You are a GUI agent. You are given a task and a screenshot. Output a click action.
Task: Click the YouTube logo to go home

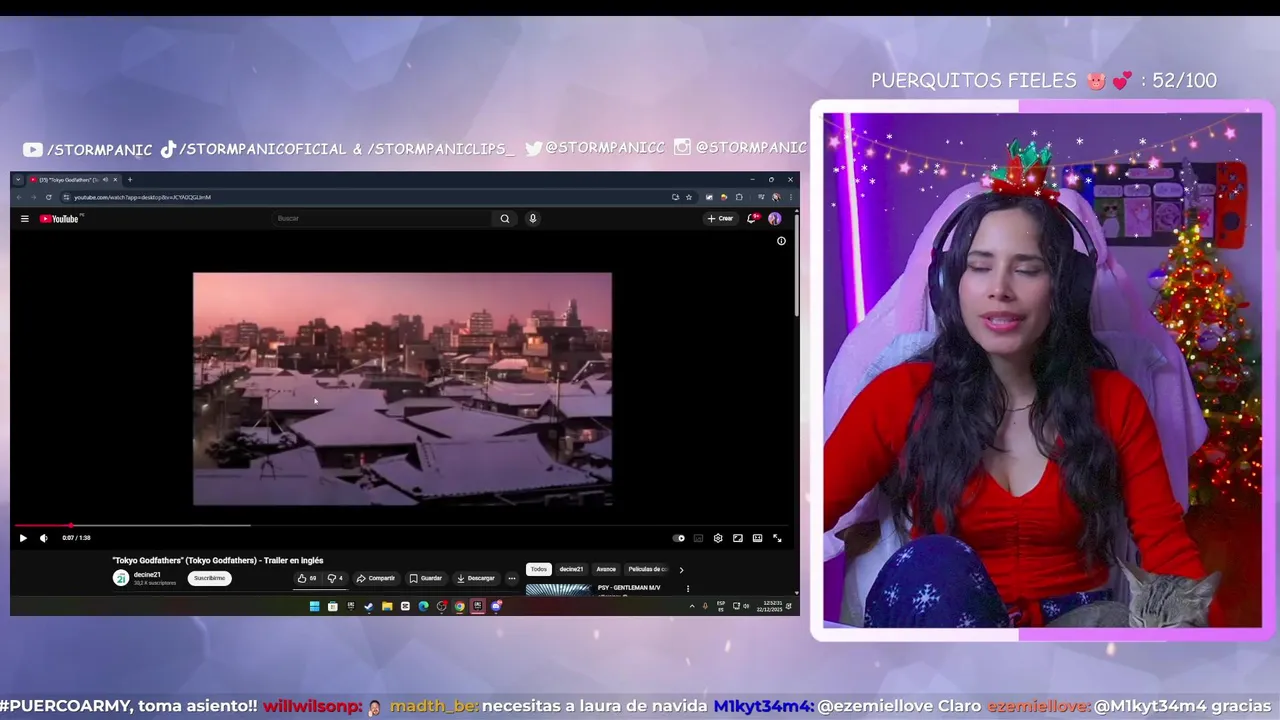click(x=60, y=218)
